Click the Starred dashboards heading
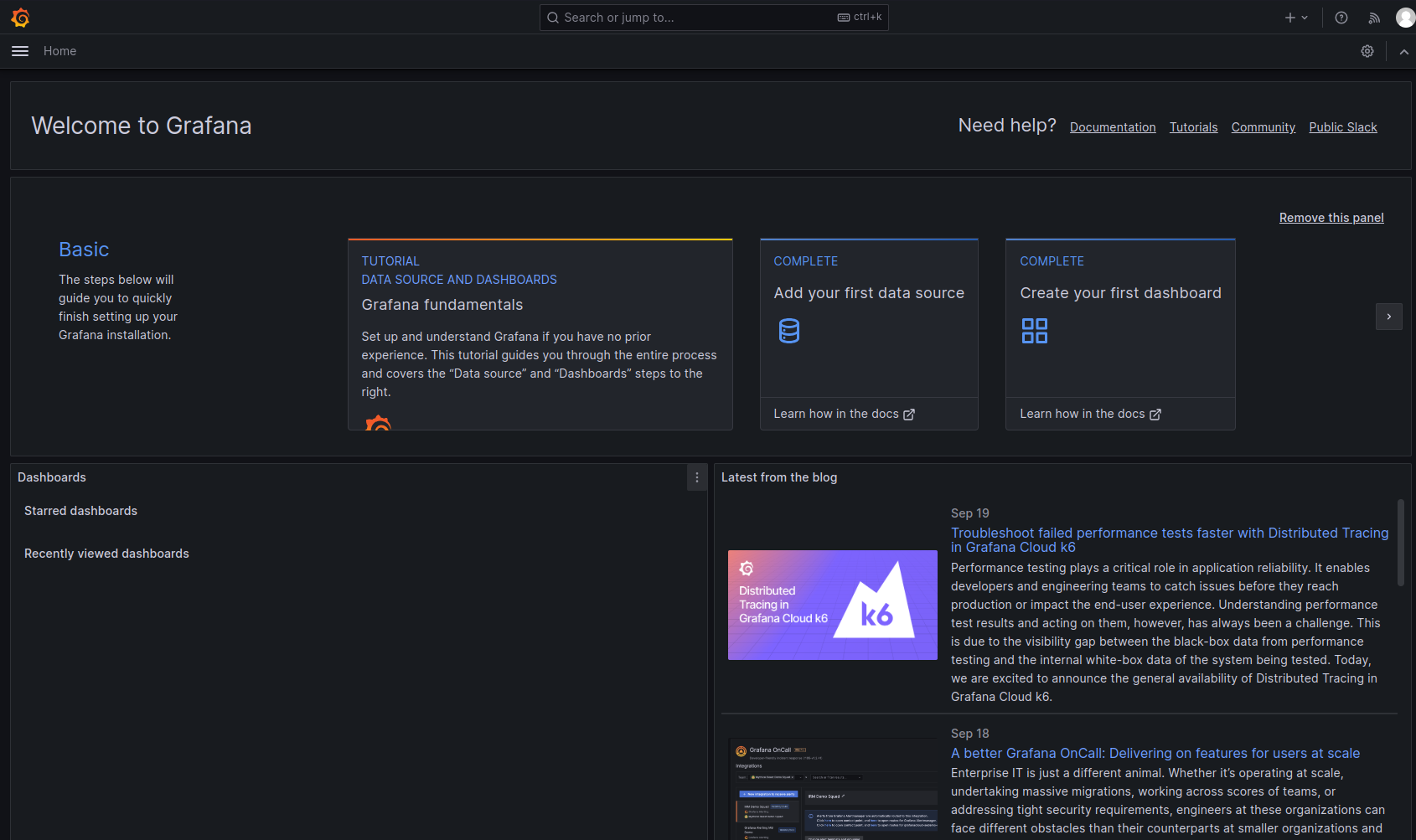Screen dimensions: 1416x840 (80, 511)
